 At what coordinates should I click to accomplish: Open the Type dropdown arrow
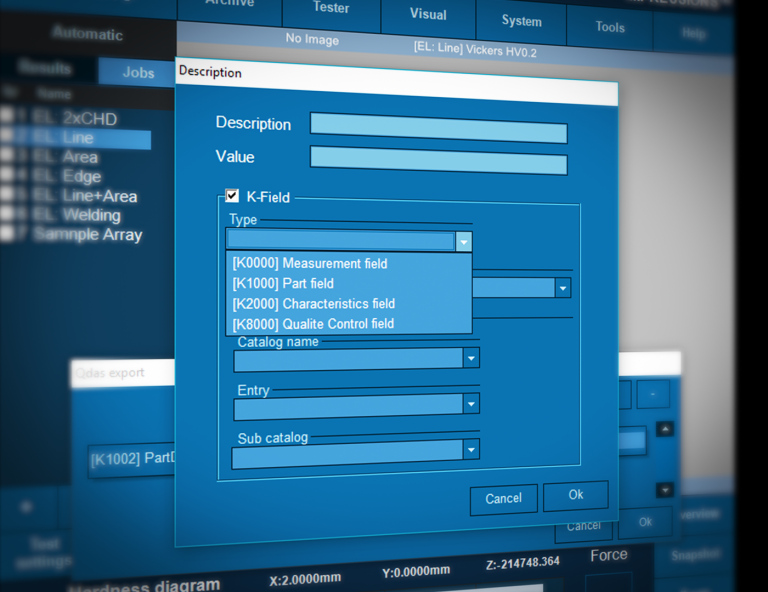(x=464, y=242)
